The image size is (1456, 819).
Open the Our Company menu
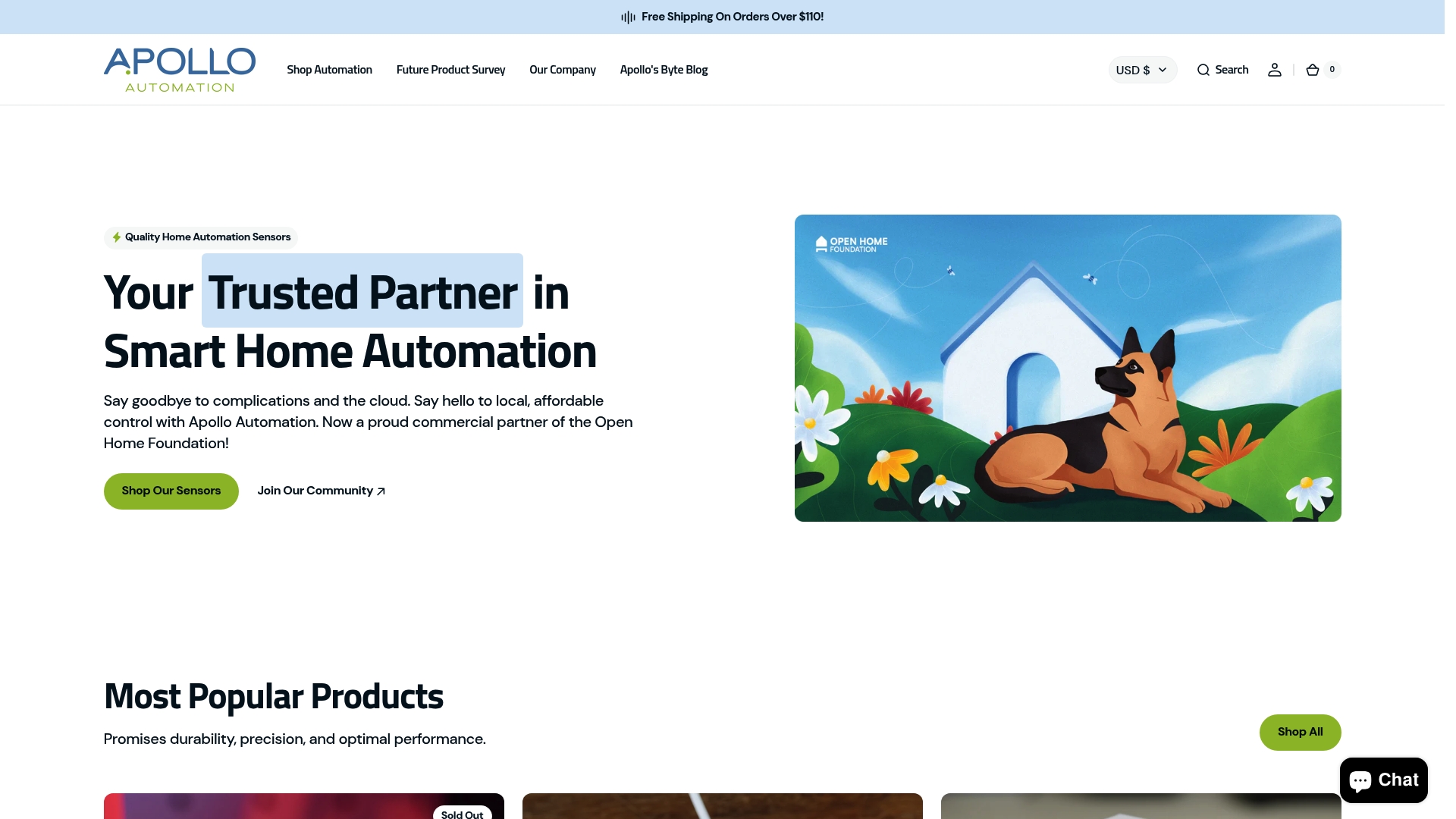(x=563, y=70)
